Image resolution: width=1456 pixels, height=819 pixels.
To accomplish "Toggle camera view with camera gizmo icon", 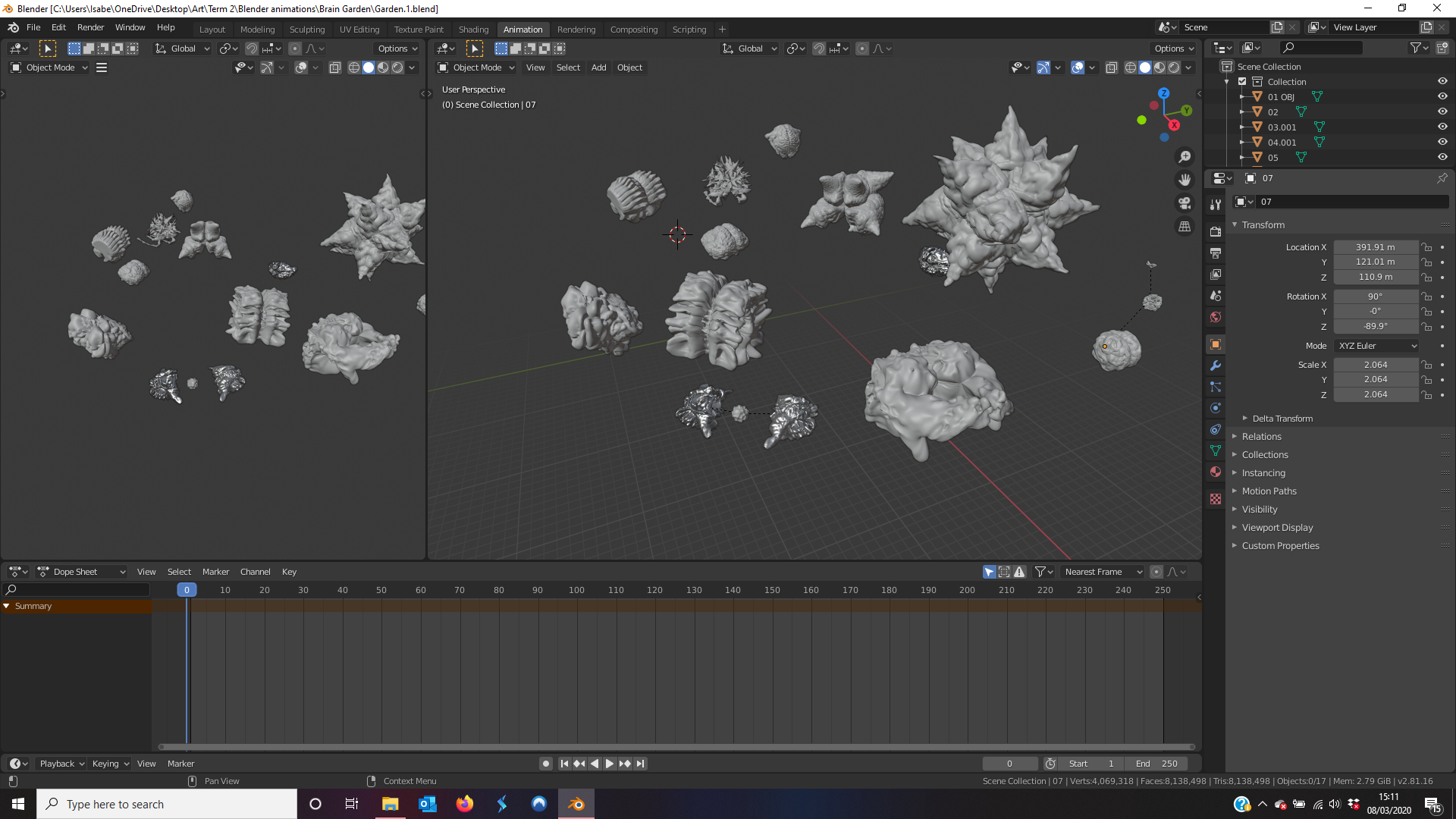I will [x=1184, y=203].
